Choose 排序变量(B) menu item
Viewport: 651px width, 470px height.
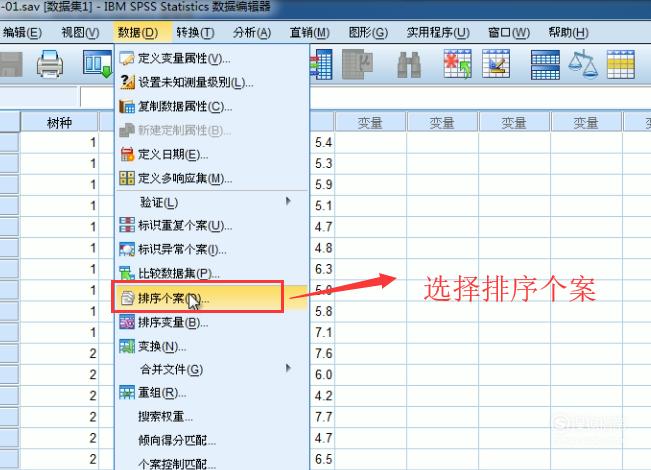[212, 322]
